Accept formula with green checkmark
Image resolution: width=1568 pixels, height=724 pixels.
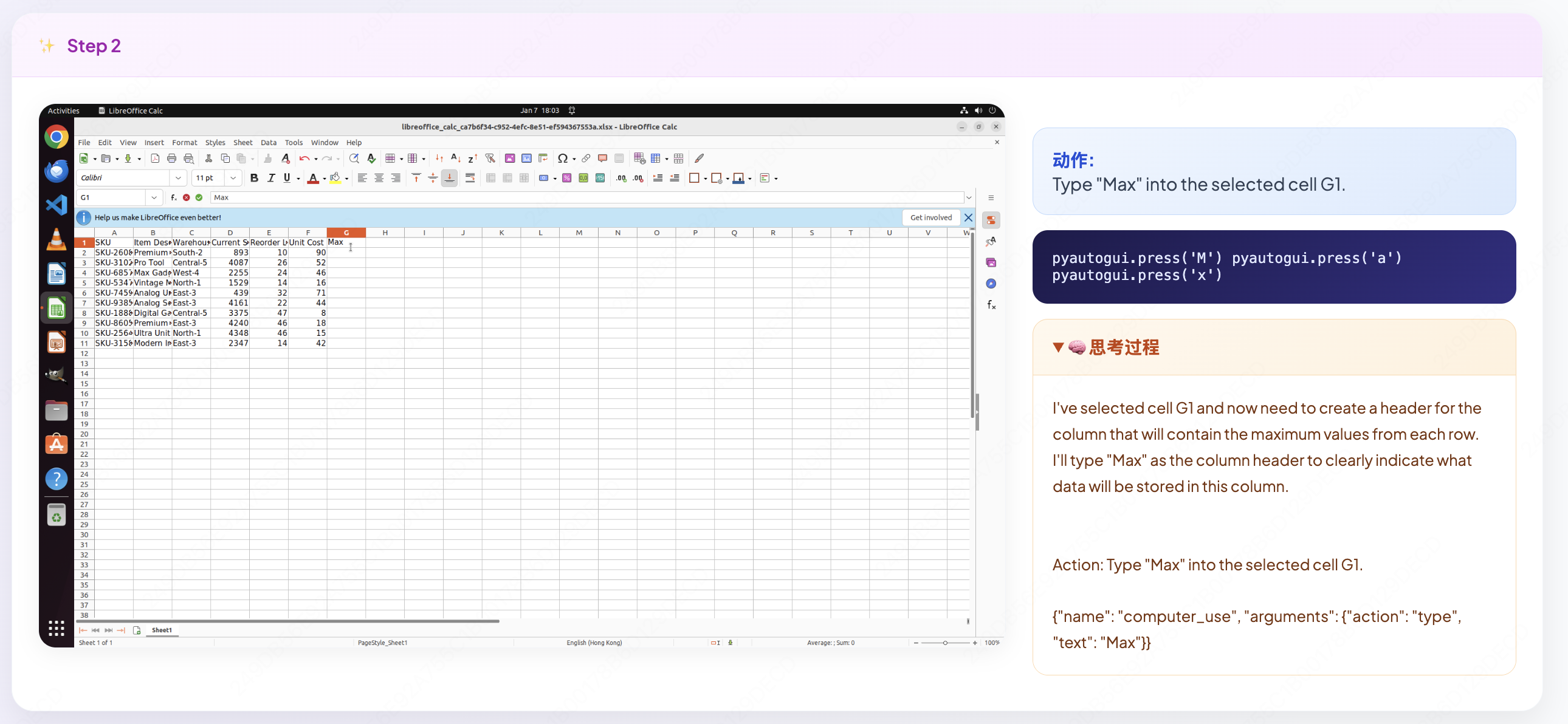pyautogui.click(x=199, y=197)
